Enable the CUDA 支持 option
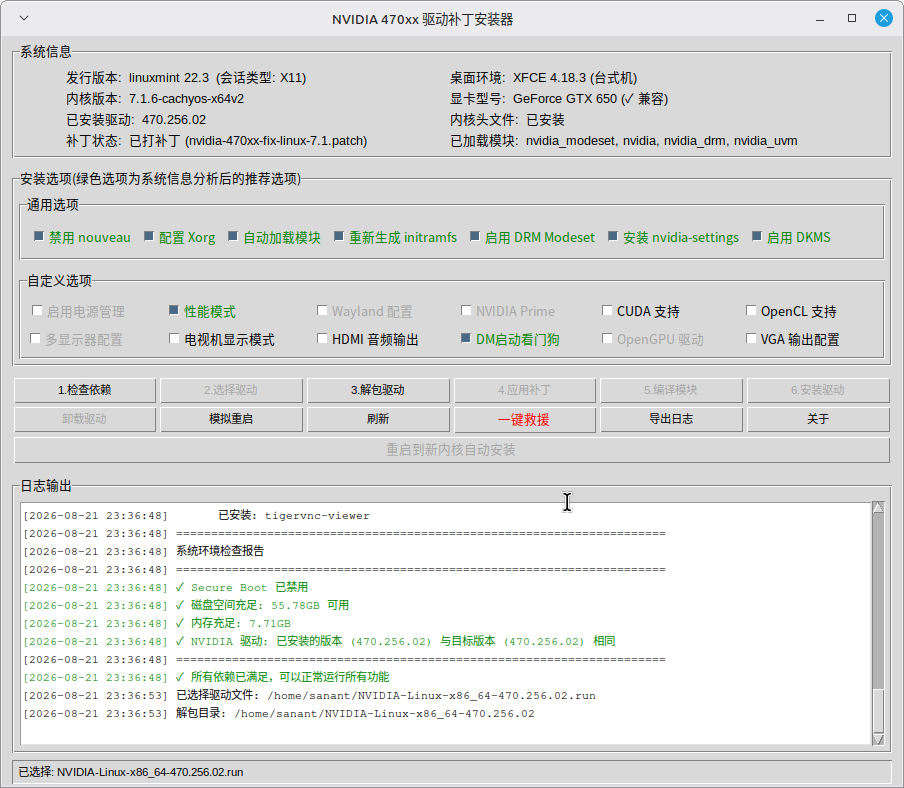Image resolution: width=904 pixels, height=788 pixels. pos(607,311)
